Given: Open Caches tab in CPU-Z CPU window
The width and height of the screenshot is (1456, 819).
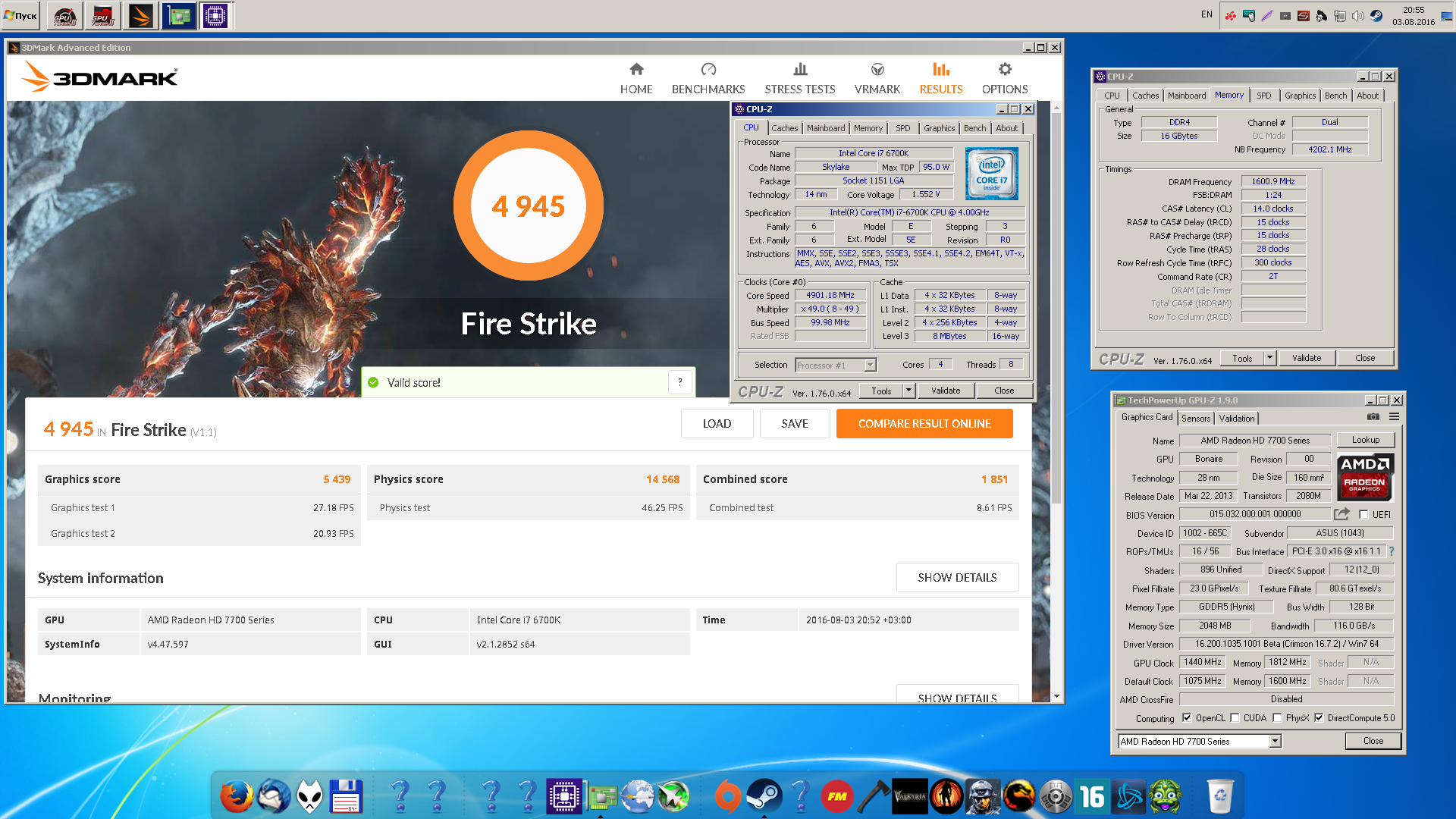Looking at the screenshot, I should coord(785,128).
